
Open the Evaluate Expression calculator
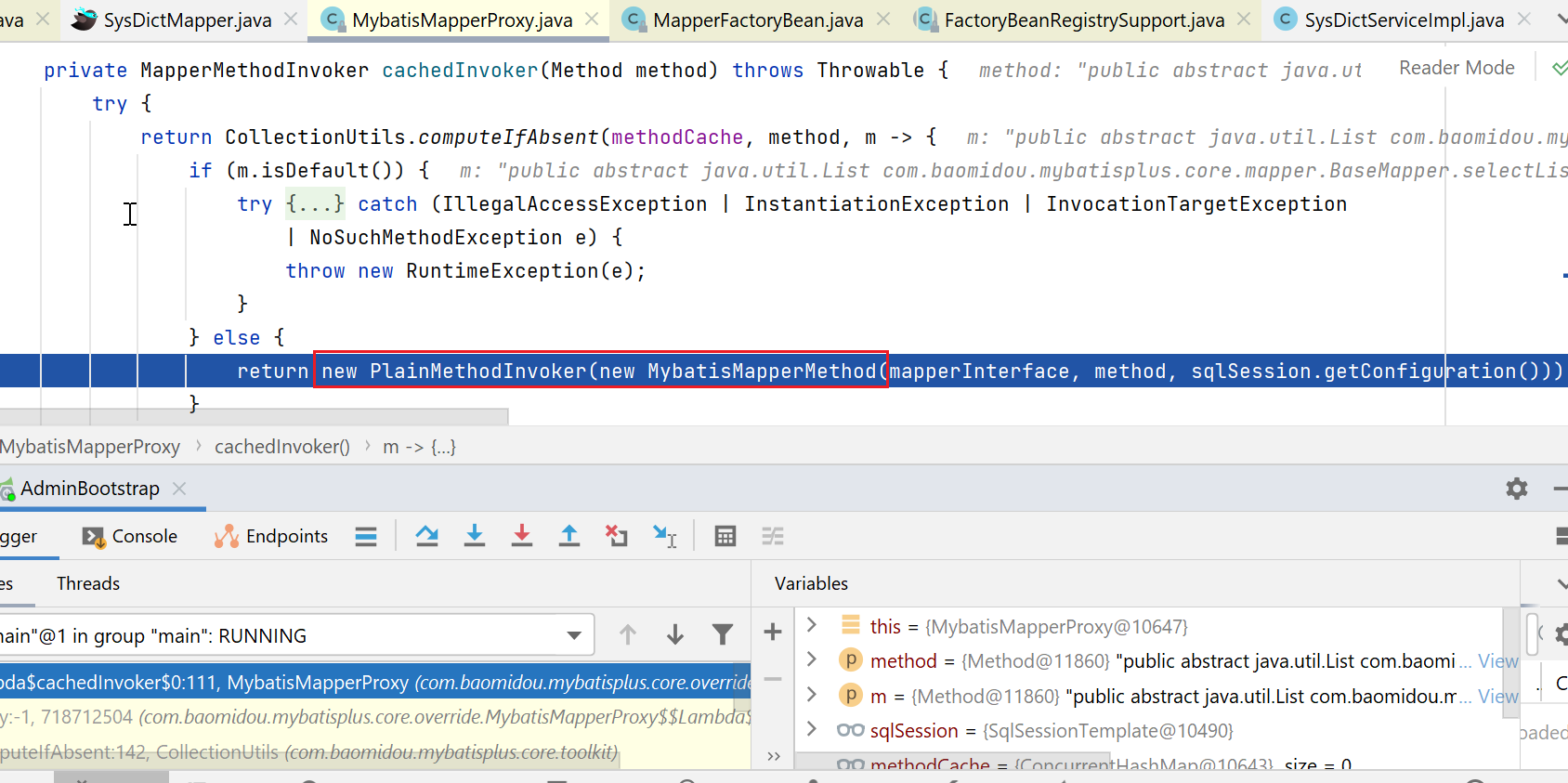[x=725, y=536]
